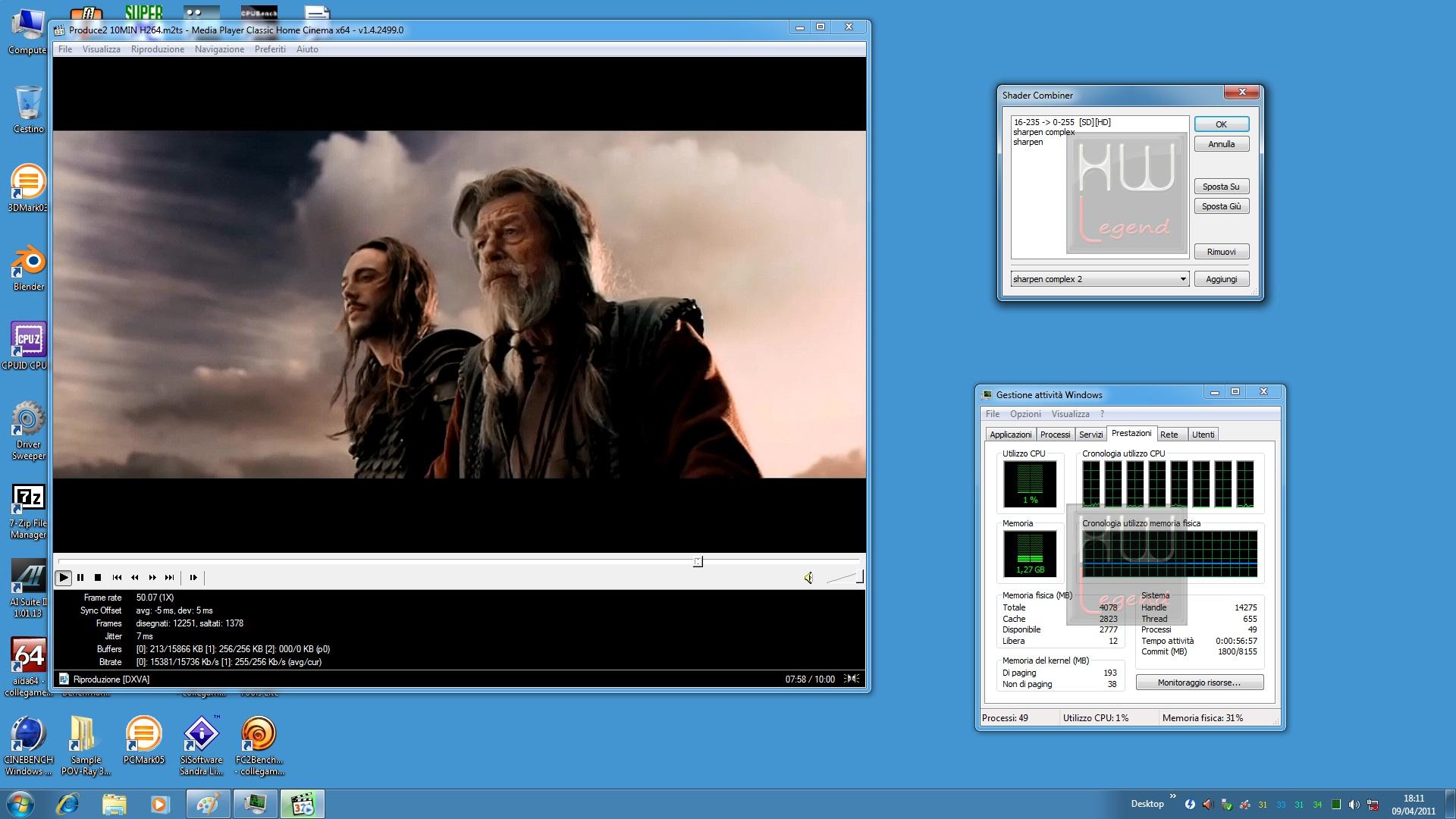Switch to Utenti tab
This screenshot has height=819, width=1456.
(x=1203, y=435)
